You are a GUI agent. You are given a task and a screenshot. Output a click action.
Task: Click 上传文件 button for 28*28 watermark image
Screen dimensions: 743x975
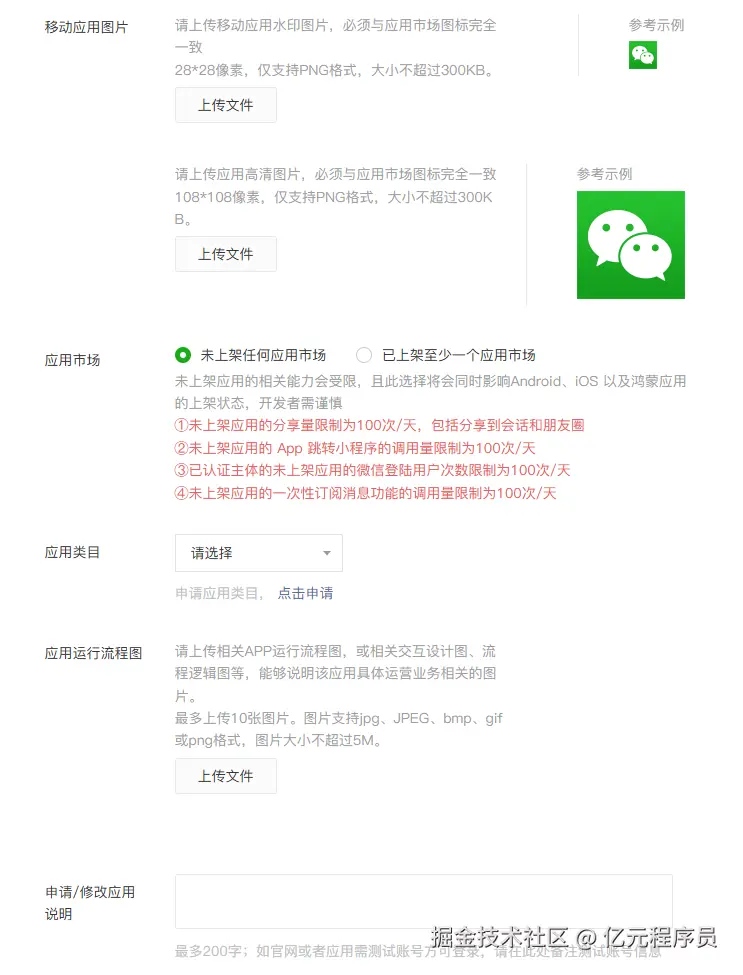(226, 105)
